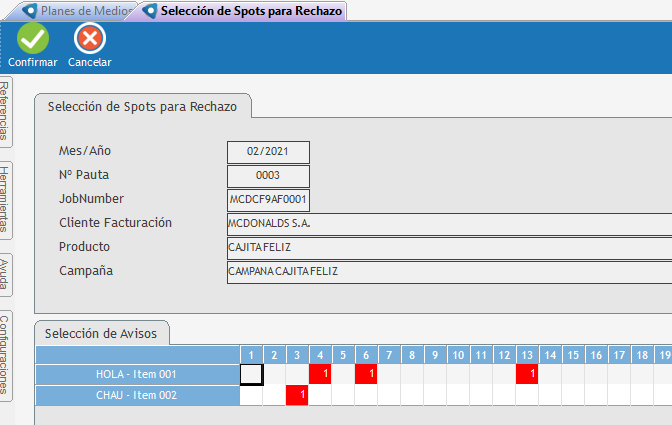Image resolution: width=672 pixels, height=425 pixels.
Task: Click the green Confirmar checkmark icon
Action: pyautogui.click(x=32, y=39)
